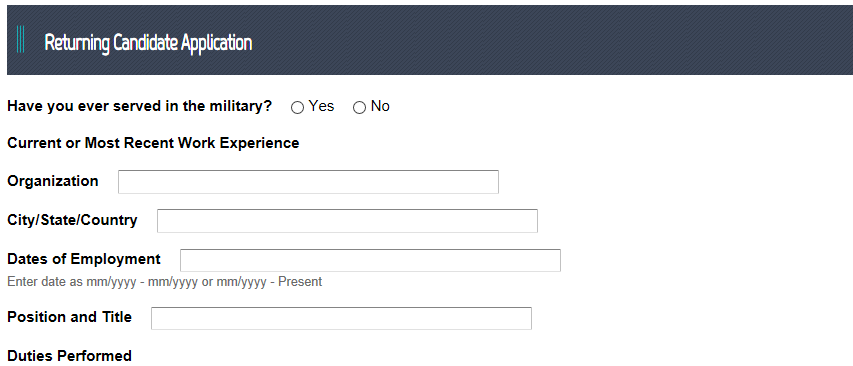Click Current or Most Recent Work Experience heading

coord(153,143)
